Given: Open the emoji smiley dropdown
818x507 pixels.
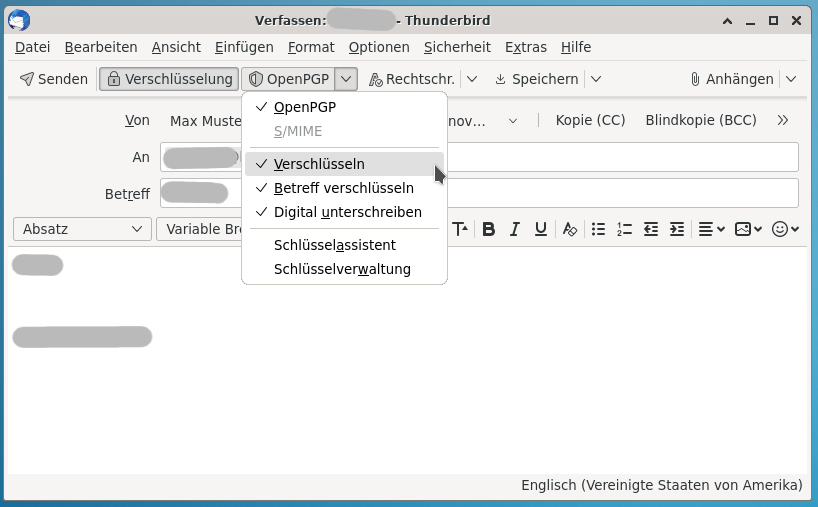Looking at the screenshot, I should (785, 229).
